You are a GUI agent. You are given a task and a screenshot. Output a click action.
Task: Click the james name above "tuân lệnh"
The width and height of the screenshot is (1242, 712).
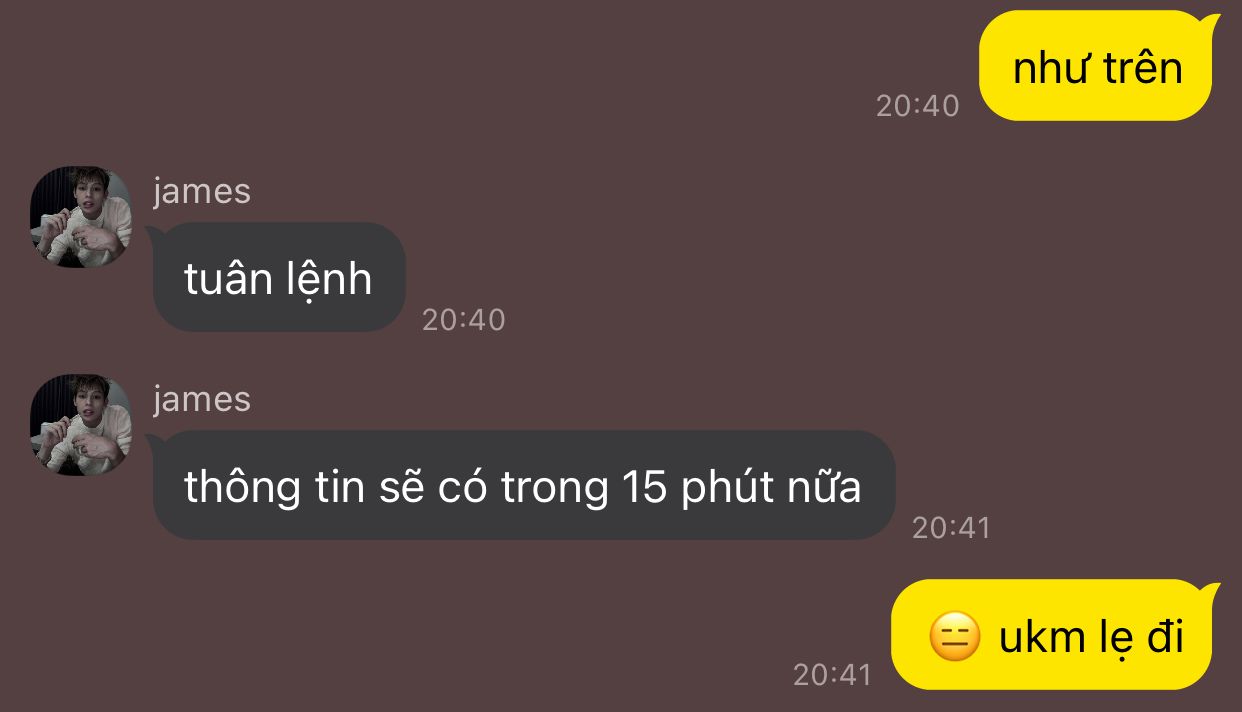click(x=202, y=190)
